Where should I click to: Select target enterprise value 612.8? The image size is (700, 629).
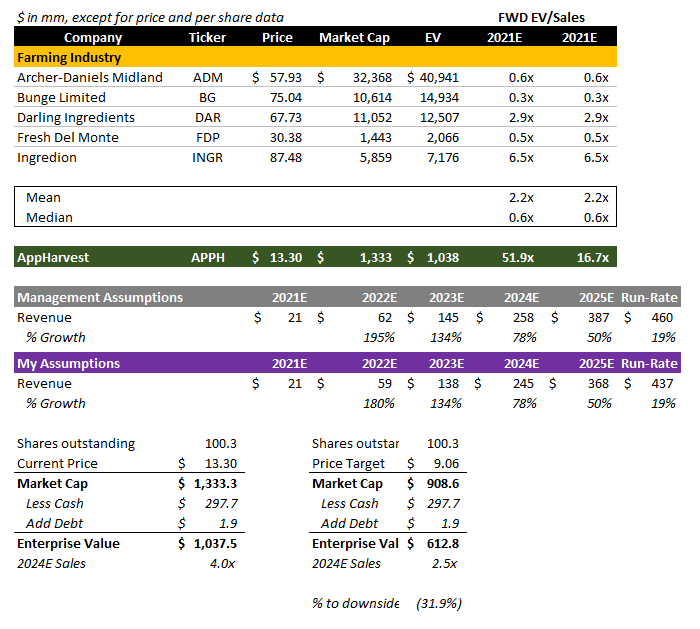point(443,544)
